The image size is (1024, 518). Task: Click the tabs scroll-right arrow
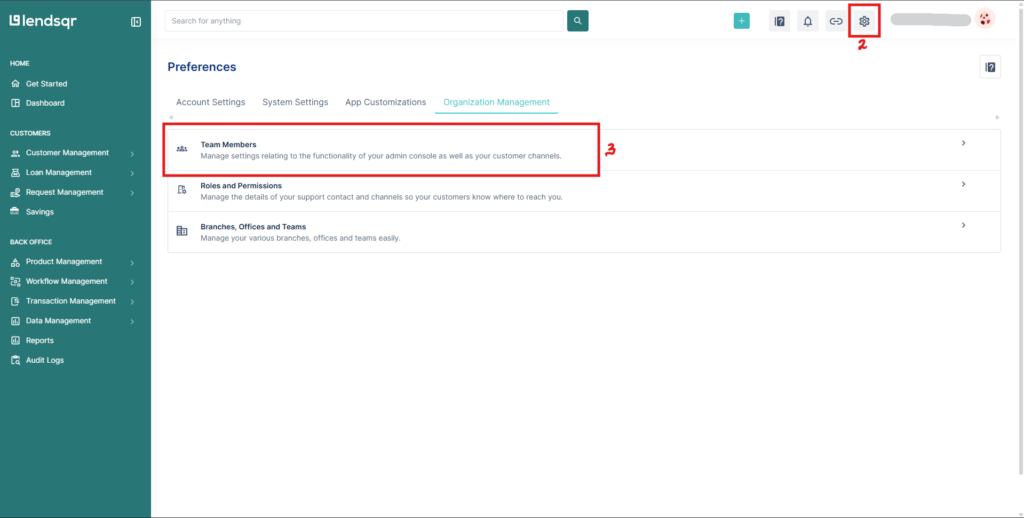(997, 117)
